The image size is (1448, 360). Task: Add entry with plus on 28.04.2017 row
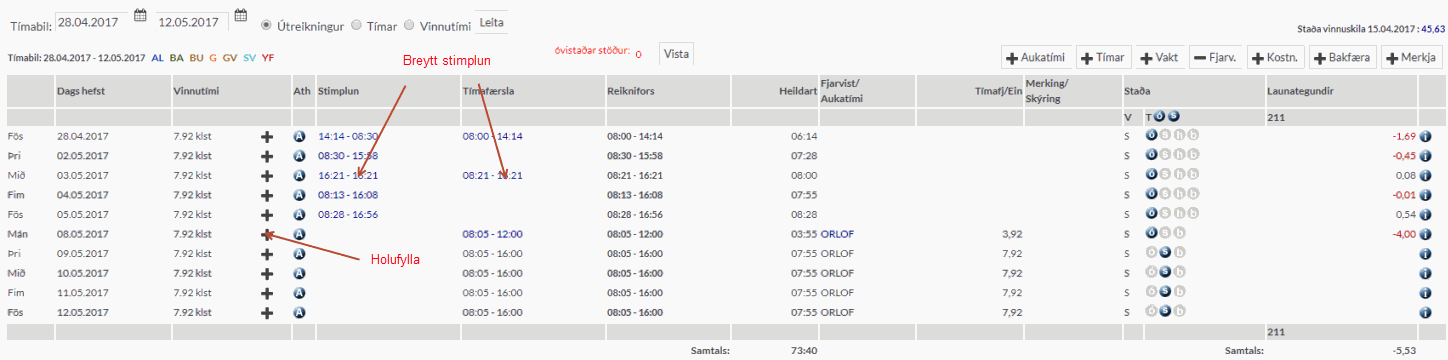click(267, 135)
